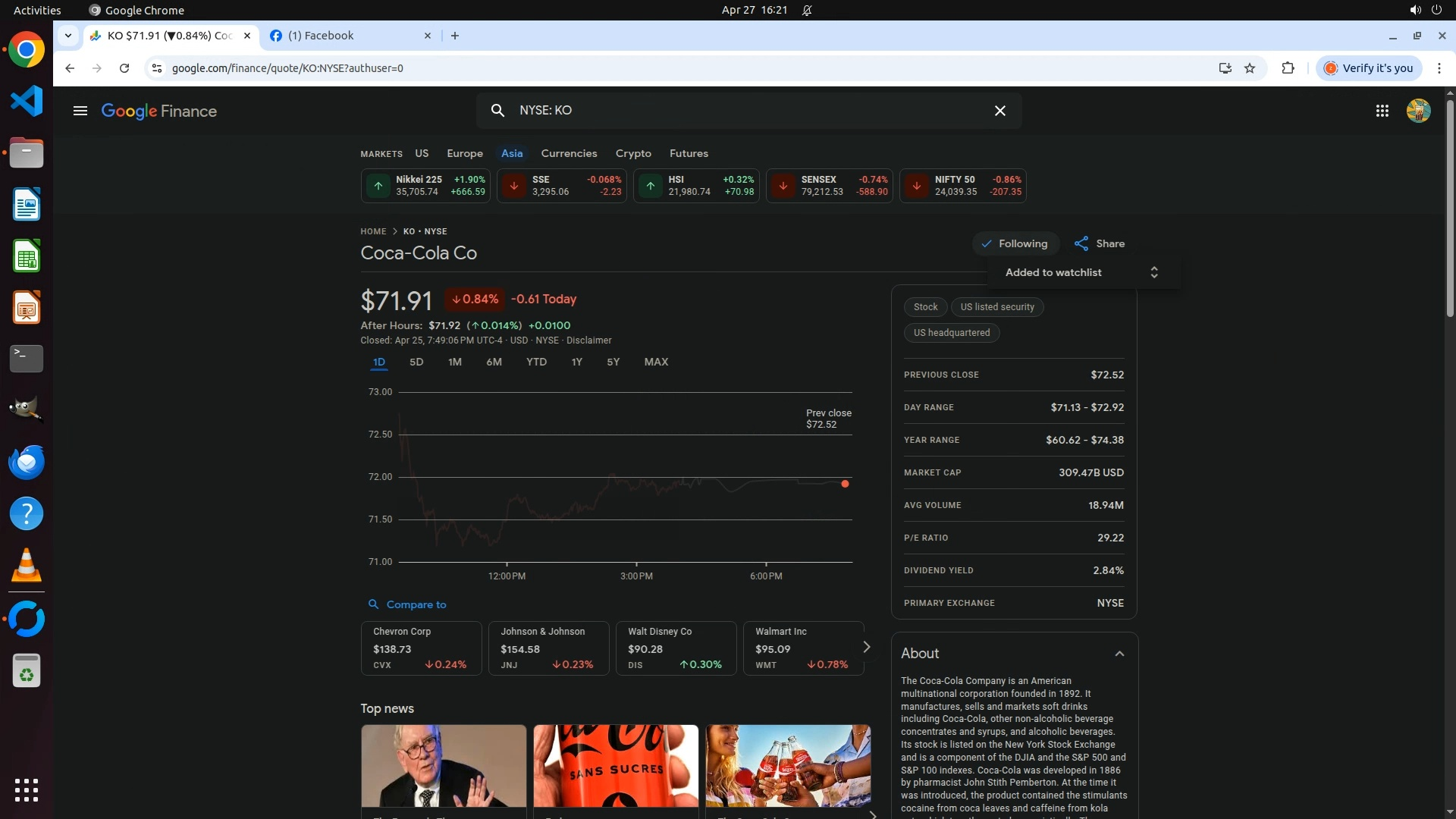Click the install app icon in address bar
Viewport: 1456px width, 819px height.
[x=1225, y=68]
